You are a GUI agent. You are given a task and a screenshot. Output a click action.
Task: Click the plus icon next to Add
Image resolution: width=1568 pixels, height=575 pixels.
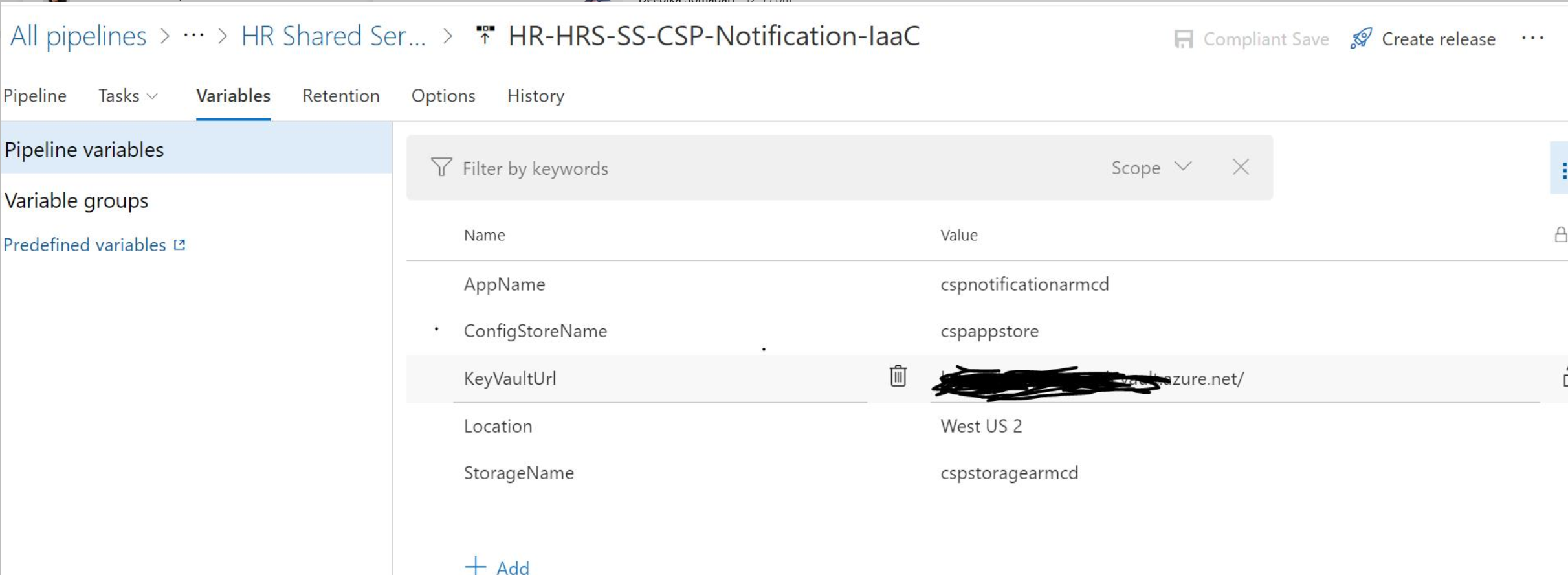476,566
